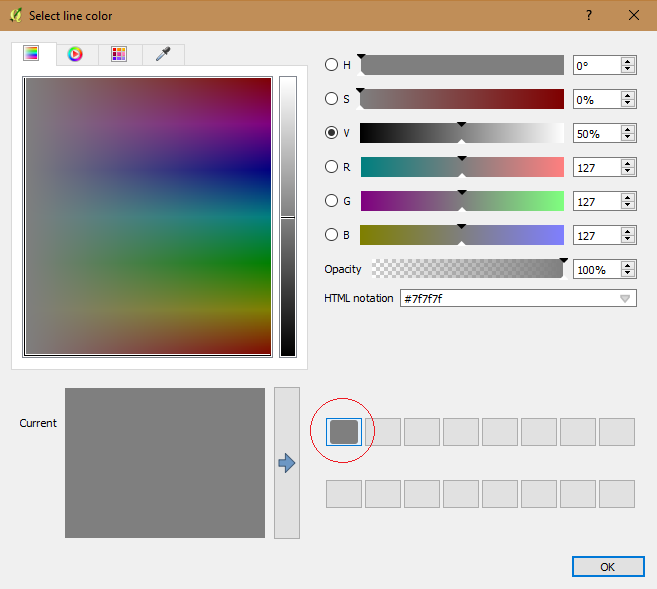The width and height of the screenshot is (657, 589).
Task: Switch to the color ramp tab
Action: (31, 54)
